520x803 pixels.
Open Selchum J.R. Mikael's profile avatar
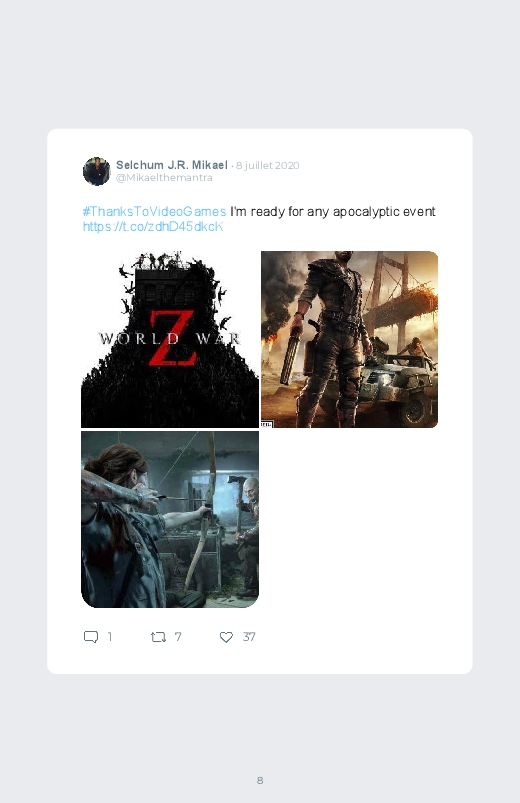[96, 171]
